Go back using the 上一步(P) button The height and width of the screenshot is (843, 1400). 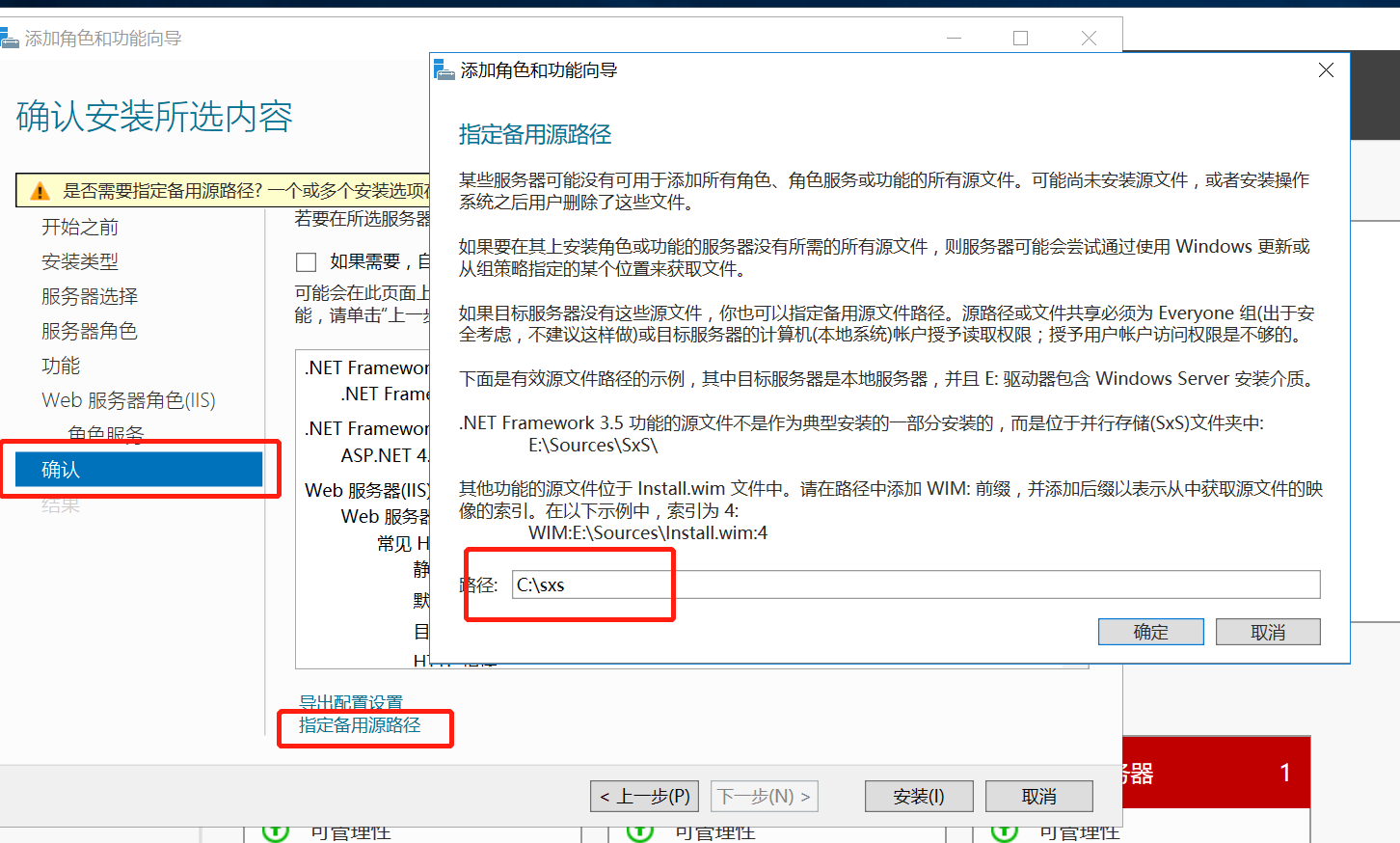click(x=644, y=796)
